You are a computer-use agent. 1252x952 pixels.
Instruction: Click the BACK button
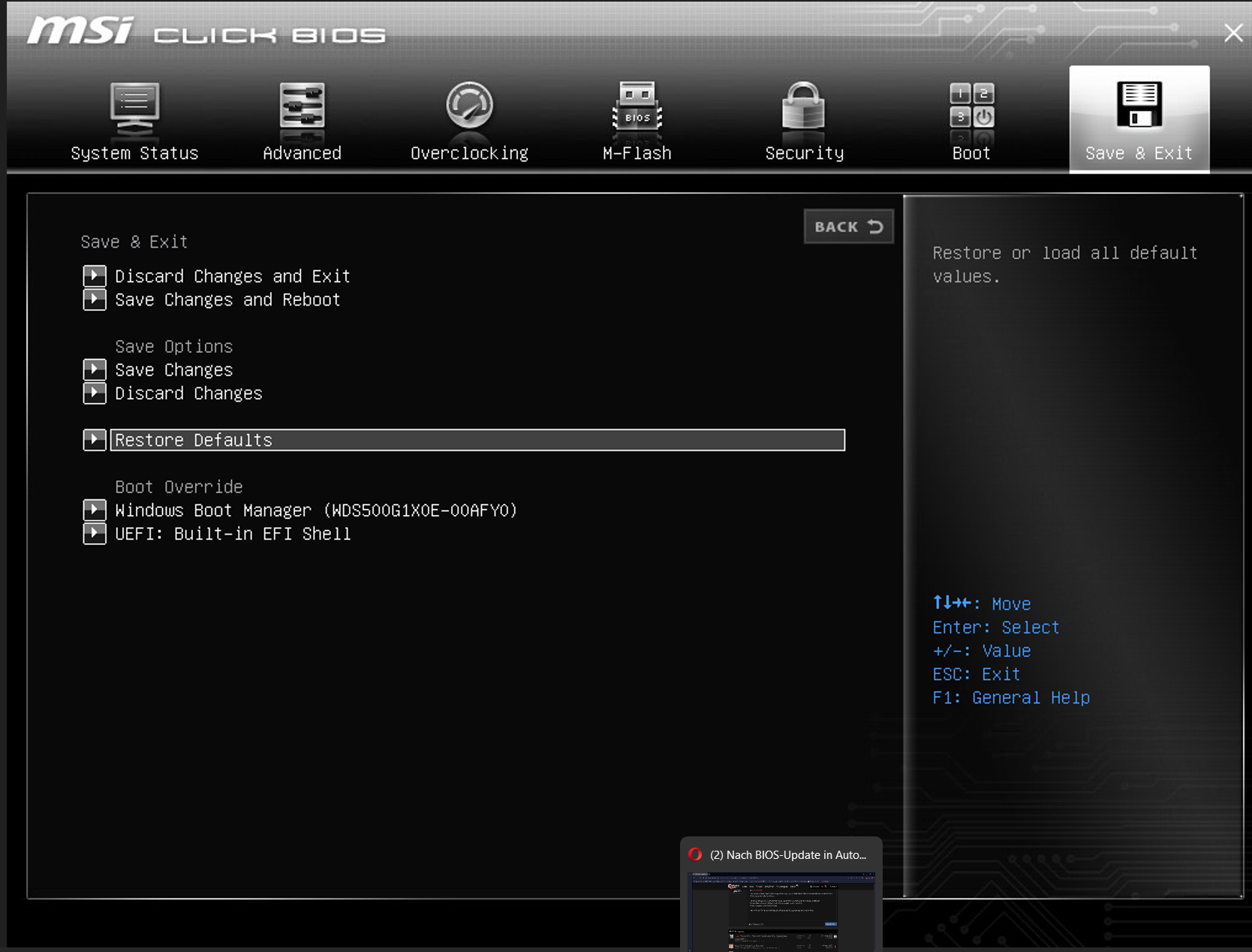coord(849,226)
